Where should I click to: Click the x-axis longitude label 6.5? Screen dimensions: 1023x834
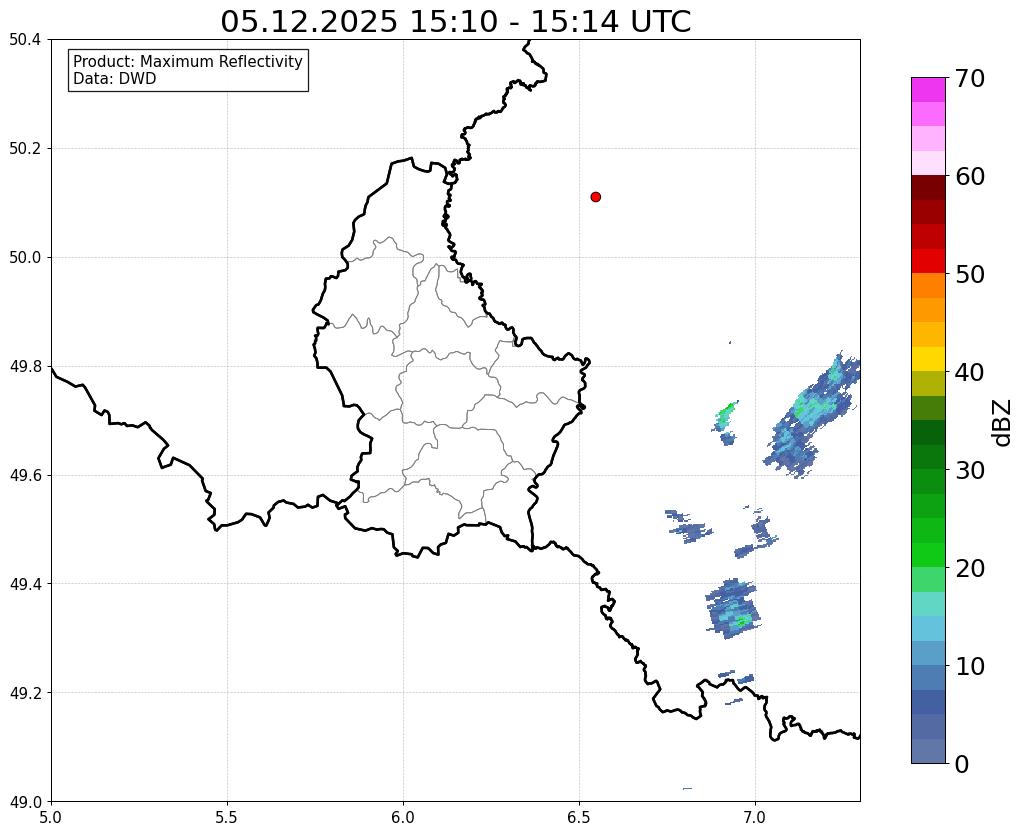point(579,817)
